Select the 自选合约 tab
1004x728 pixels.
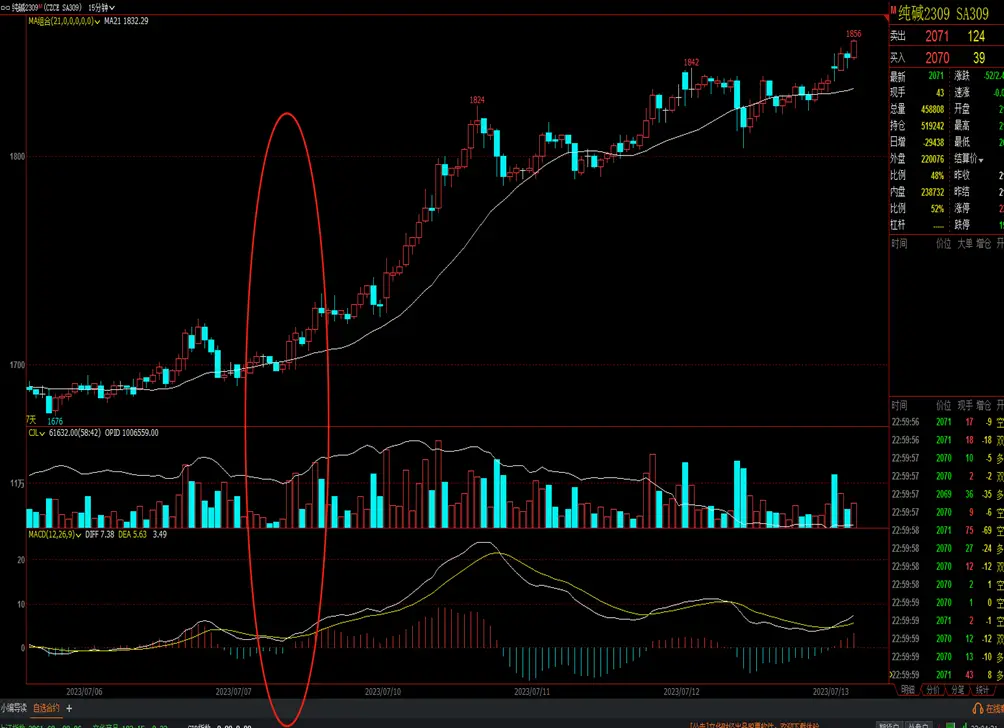[46, 708]
